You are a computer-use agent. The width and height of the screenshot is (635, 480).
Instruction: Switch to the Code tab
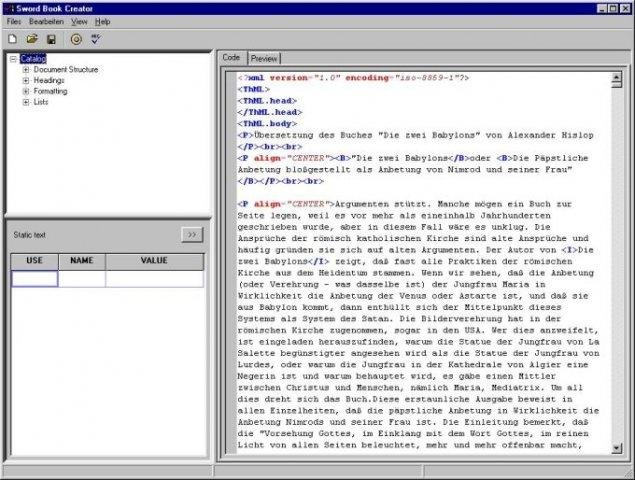[231, 58]
